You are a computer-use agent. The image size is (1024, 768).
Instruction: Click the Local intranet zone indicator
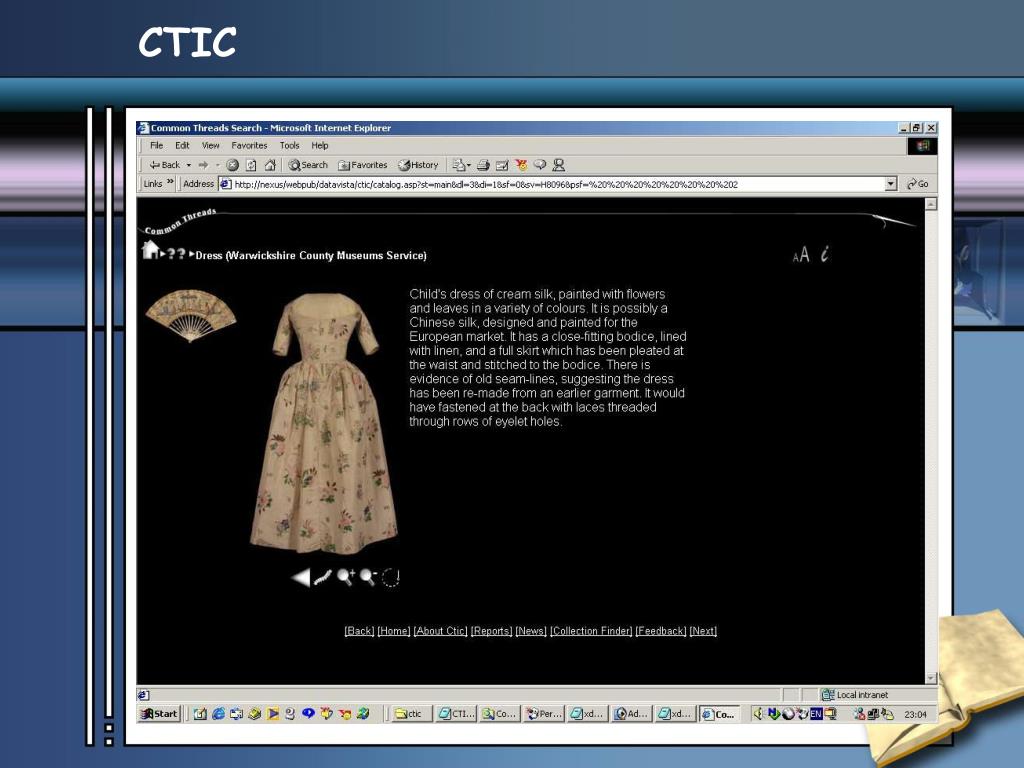click(x=855, y=695)
